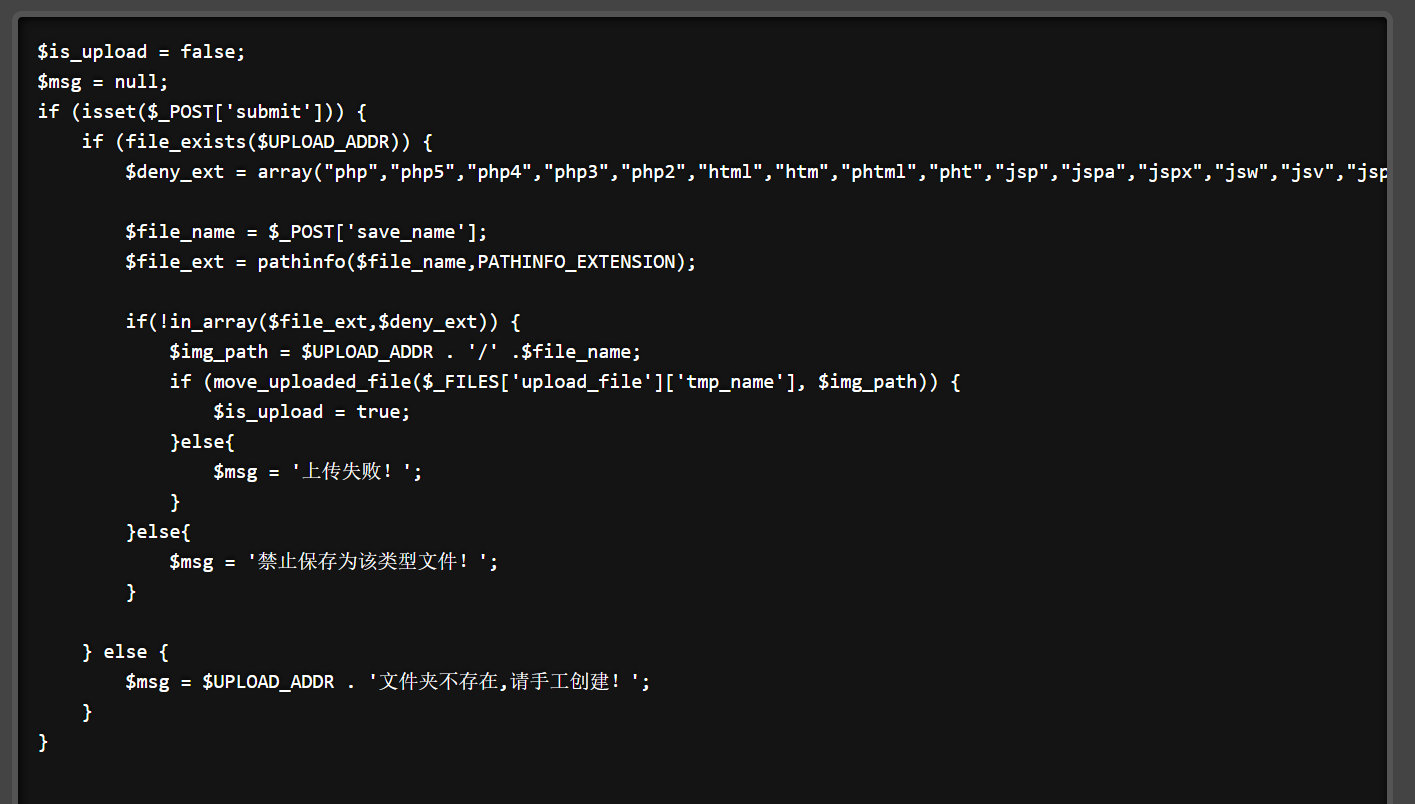Click the '文件夹不存在,请手工创建！' string
Screen dimensions: 1415x804
pos(504,682)
